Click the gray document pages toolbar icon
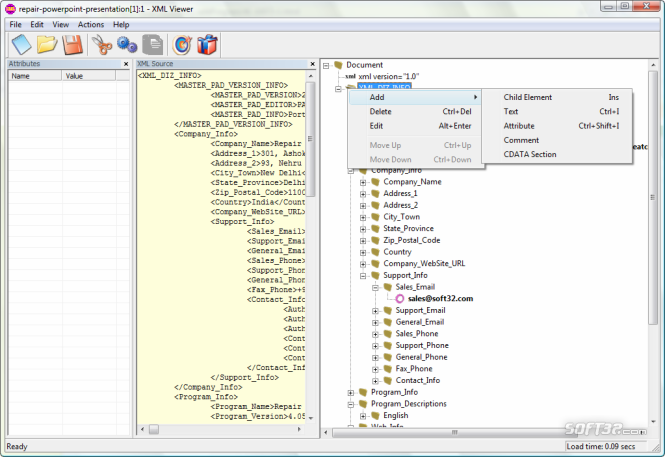The height and width of the screenshot is (457, 665). (x=152, y=45)
